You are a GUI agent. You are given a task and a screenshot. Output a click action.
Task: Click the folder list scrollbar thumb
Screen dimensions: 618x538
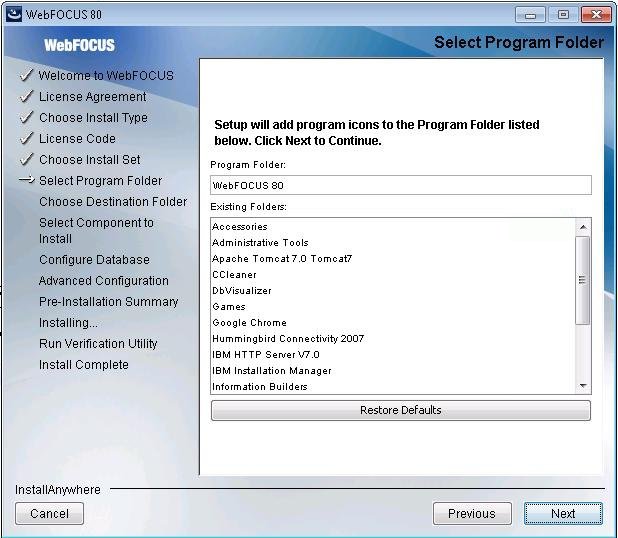(x=583, y=280)
